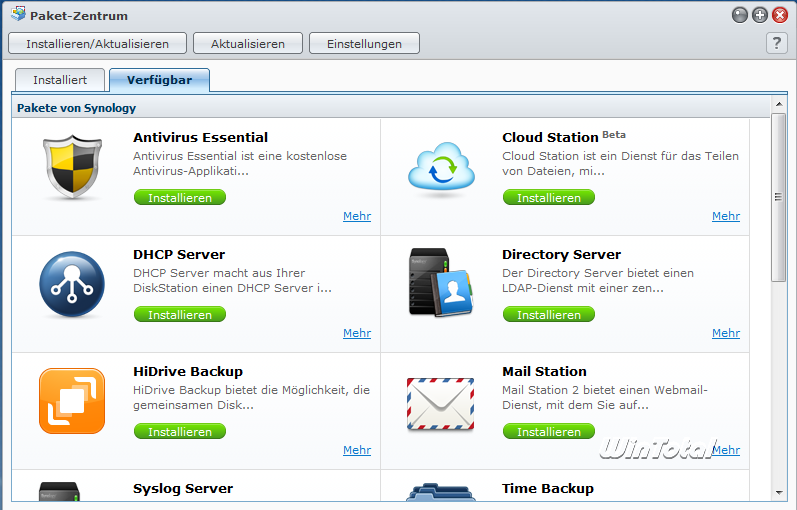Click the Time Backup folder icon
The width and height of the screenshot is (797, 510).
(441, 492)
